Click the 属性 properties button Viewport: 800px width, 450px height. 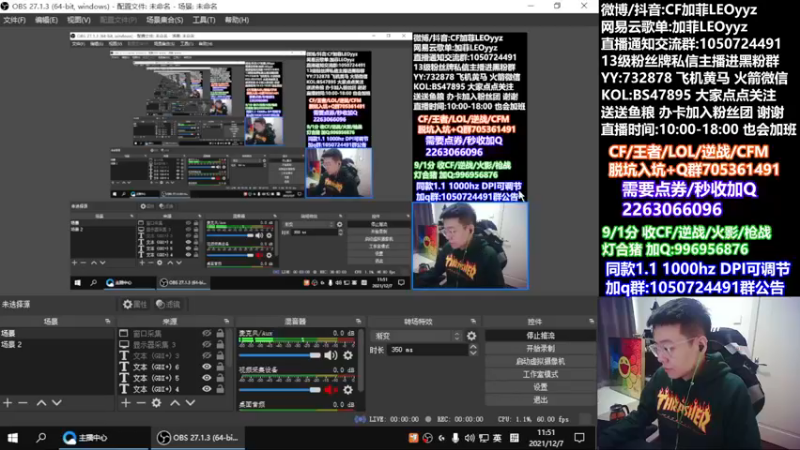point(135,305)
